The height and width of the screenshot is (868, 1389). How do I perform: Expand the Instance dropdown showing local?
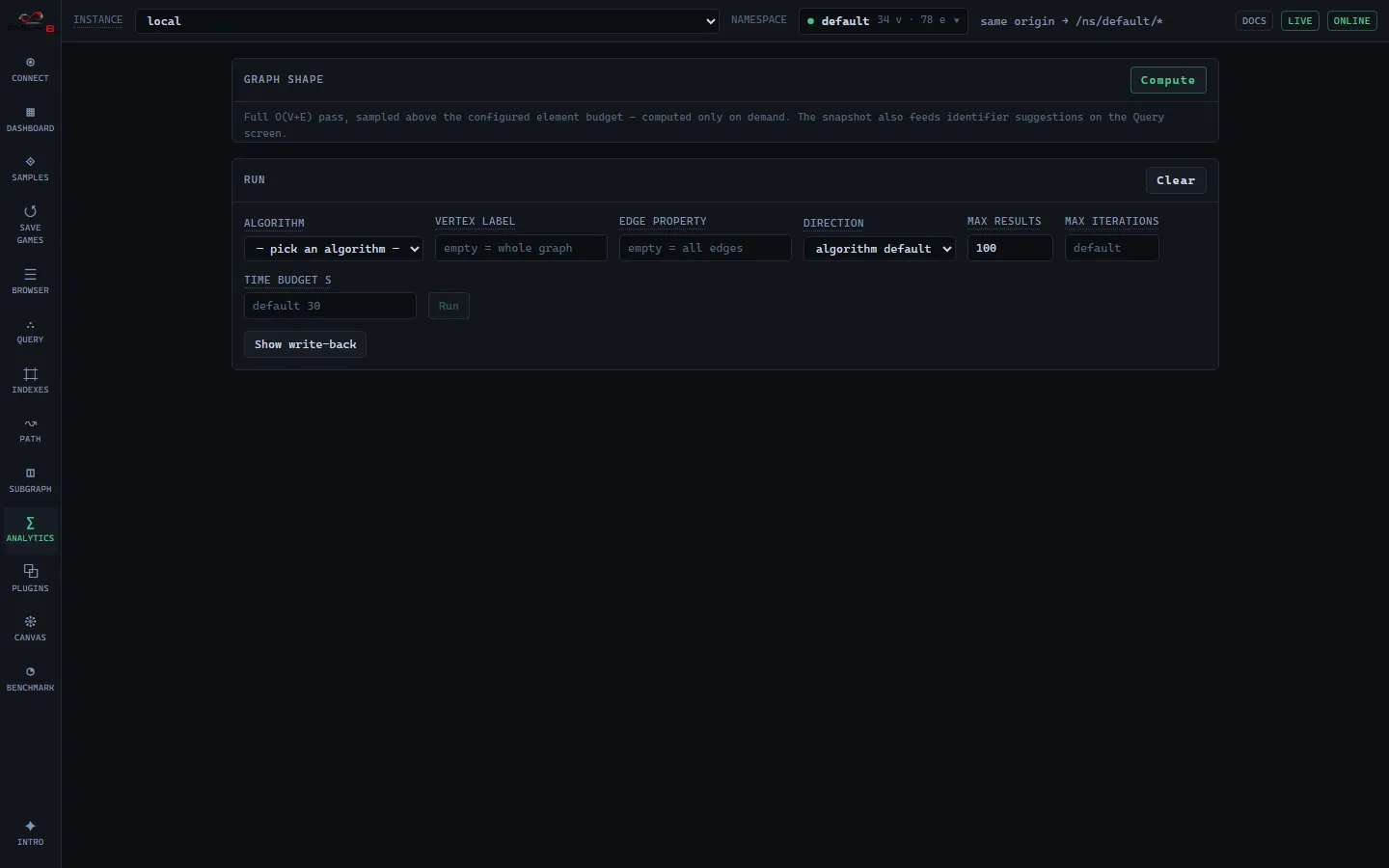click(x=427, y=21)
